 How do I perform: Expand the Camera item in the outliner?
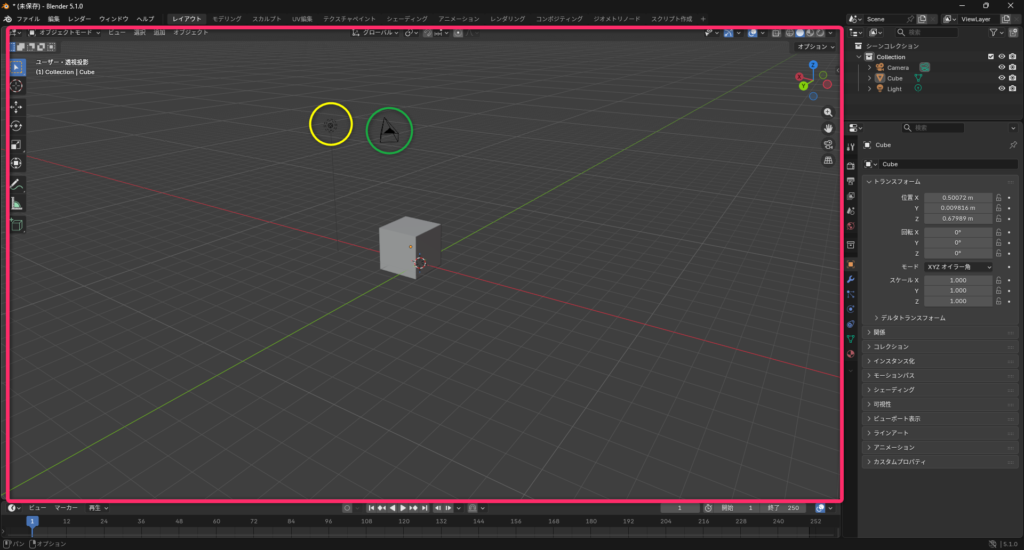click(x=869, y=68)
